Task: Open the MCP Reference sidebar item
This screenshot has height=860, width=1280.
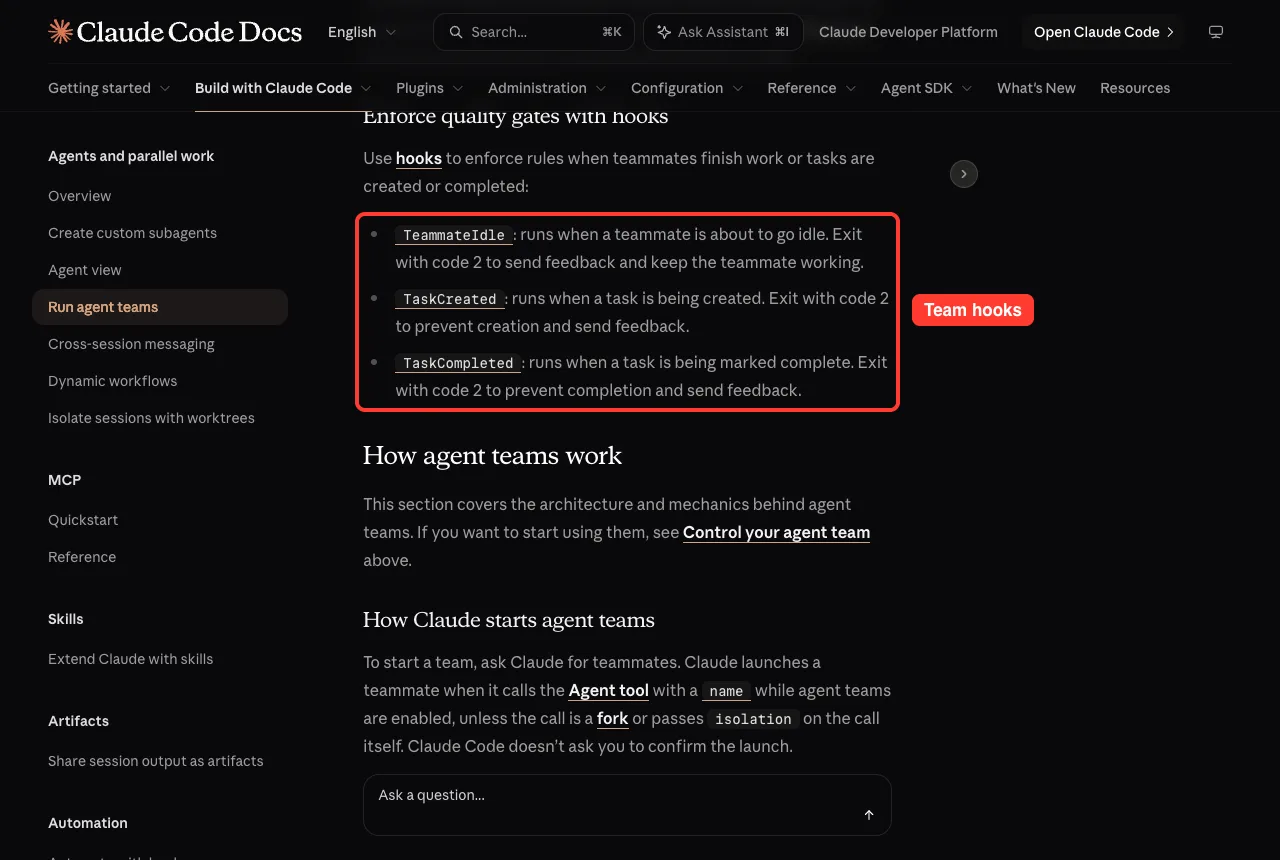Action: pos(82,557)
